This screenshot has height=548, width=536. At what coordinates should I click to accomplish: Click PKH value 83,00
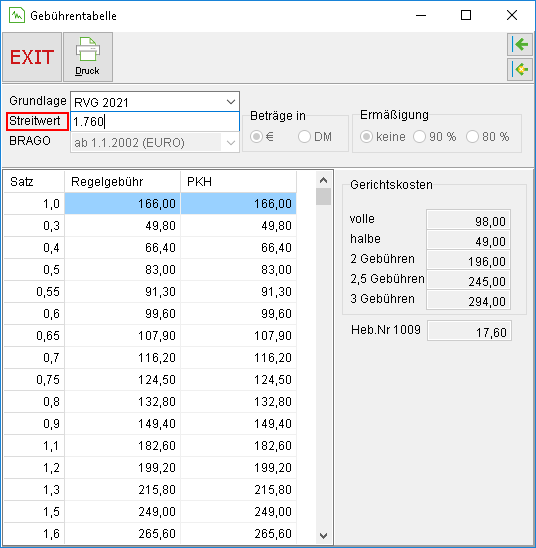point(239,269)
